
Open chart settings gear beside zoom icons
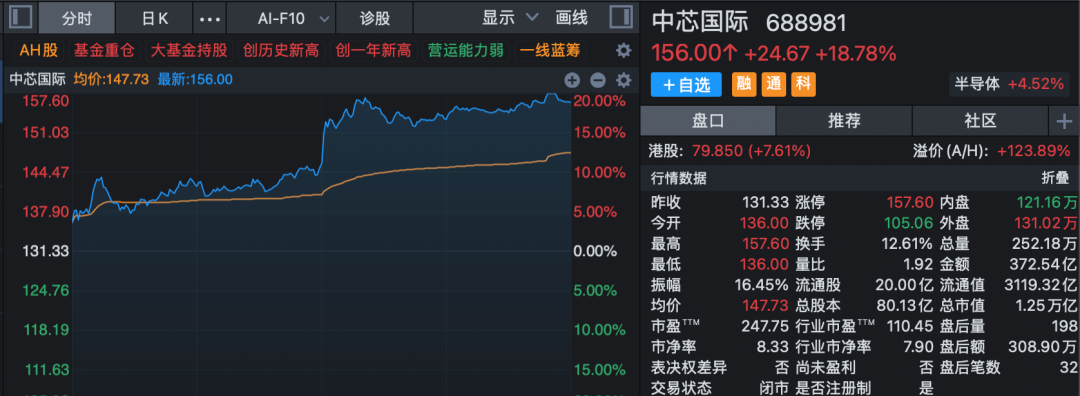pos(623,80)
